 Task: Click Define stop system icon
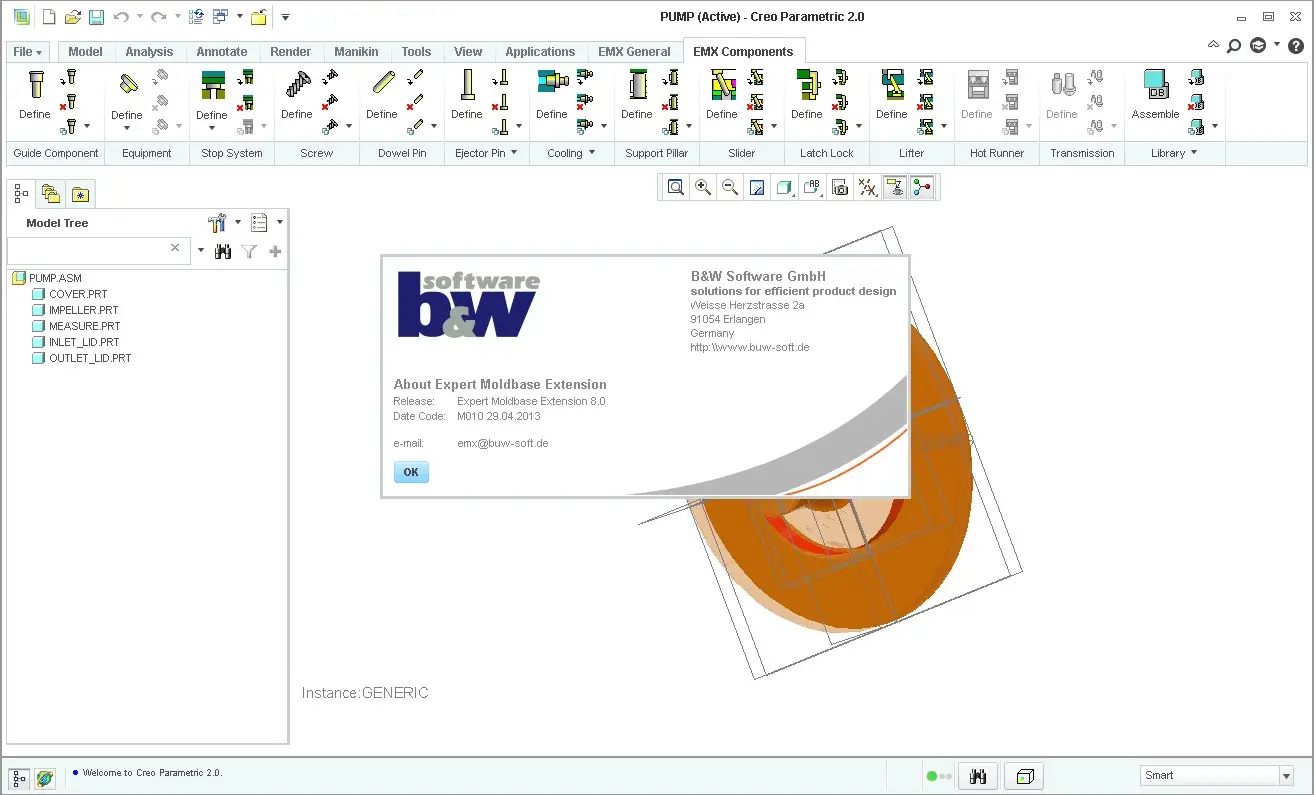(x=212, y=84)
